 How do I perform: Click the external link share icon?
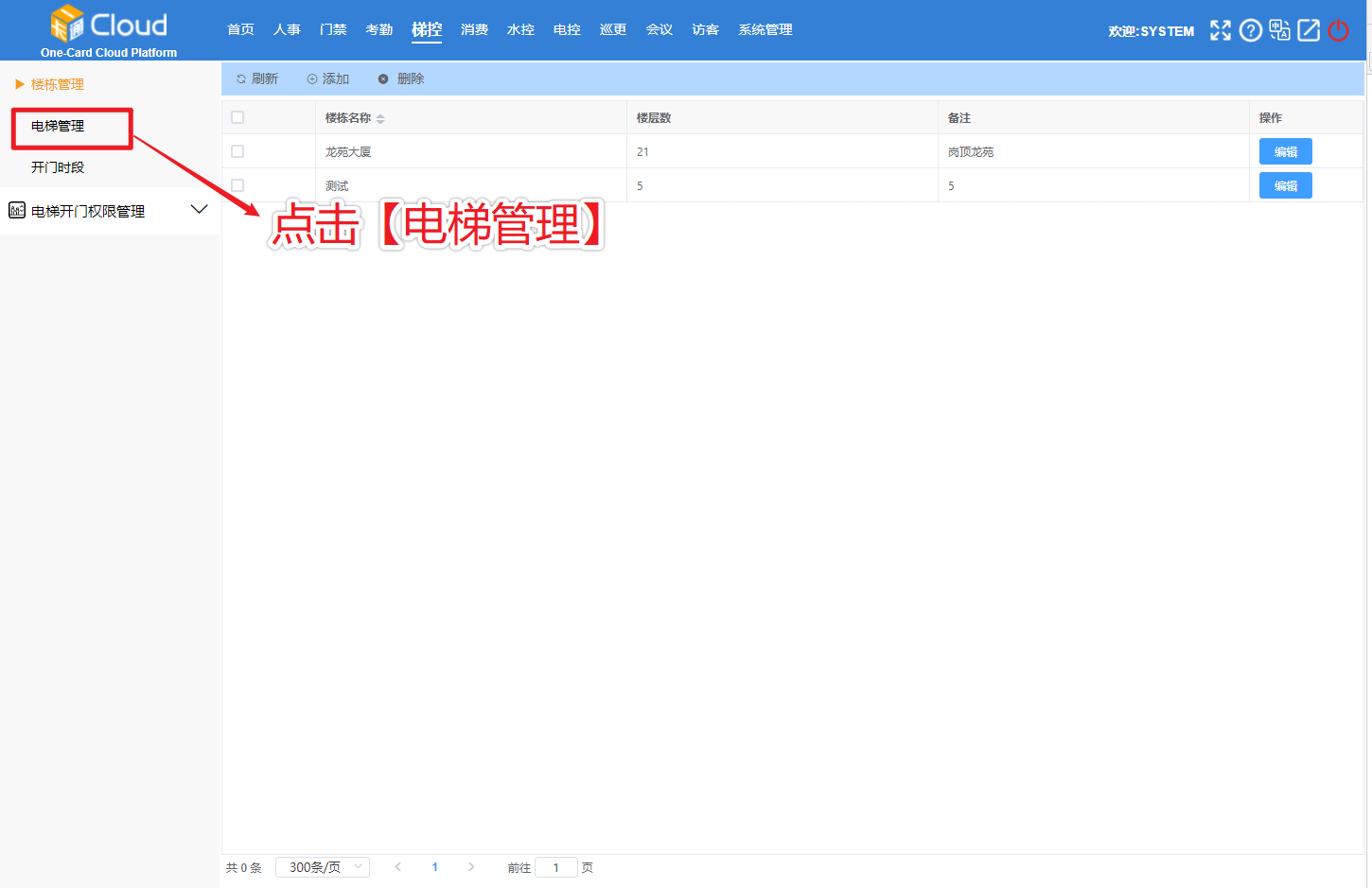(1309, 31)
